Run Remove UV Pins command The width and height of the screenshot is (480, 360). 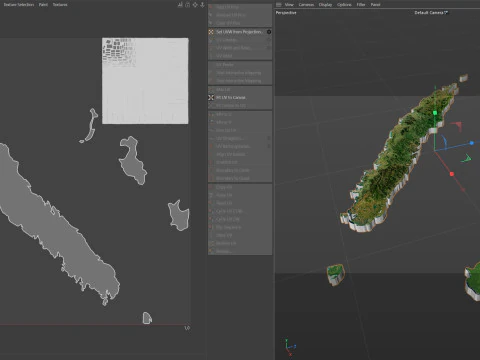click(239, 15)
